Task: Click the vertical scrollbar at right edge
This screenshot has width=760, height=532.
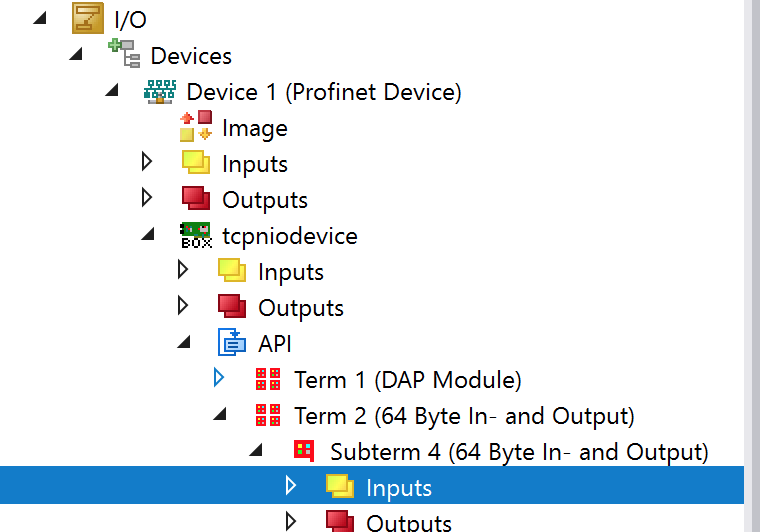Action: pyautogui.click(x=752, y=266)
